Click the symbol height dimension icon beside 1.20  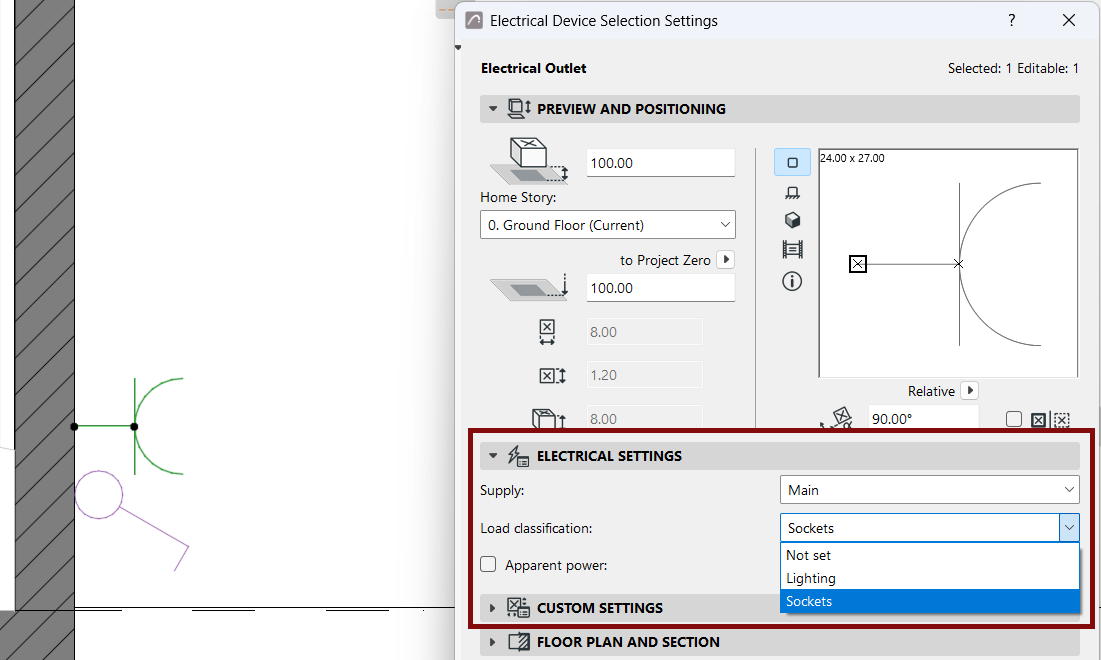tap(553, 376)
